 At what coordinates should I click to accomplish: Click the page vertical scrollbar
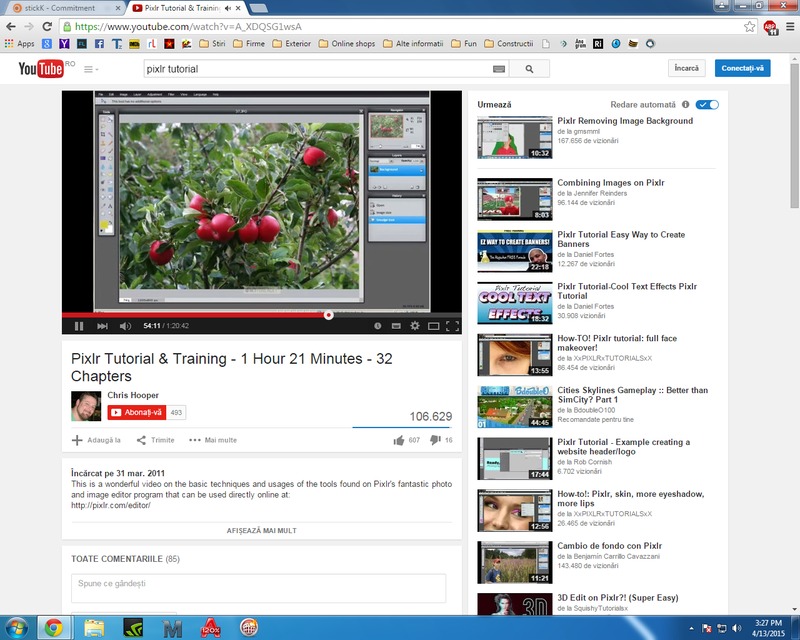point(794,136)
